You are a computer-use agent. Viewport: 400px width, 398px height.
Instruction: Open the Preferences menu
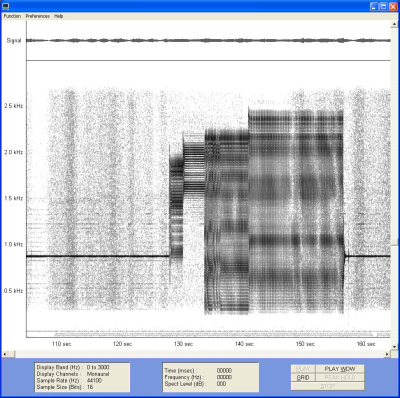(x=38, y=16)
